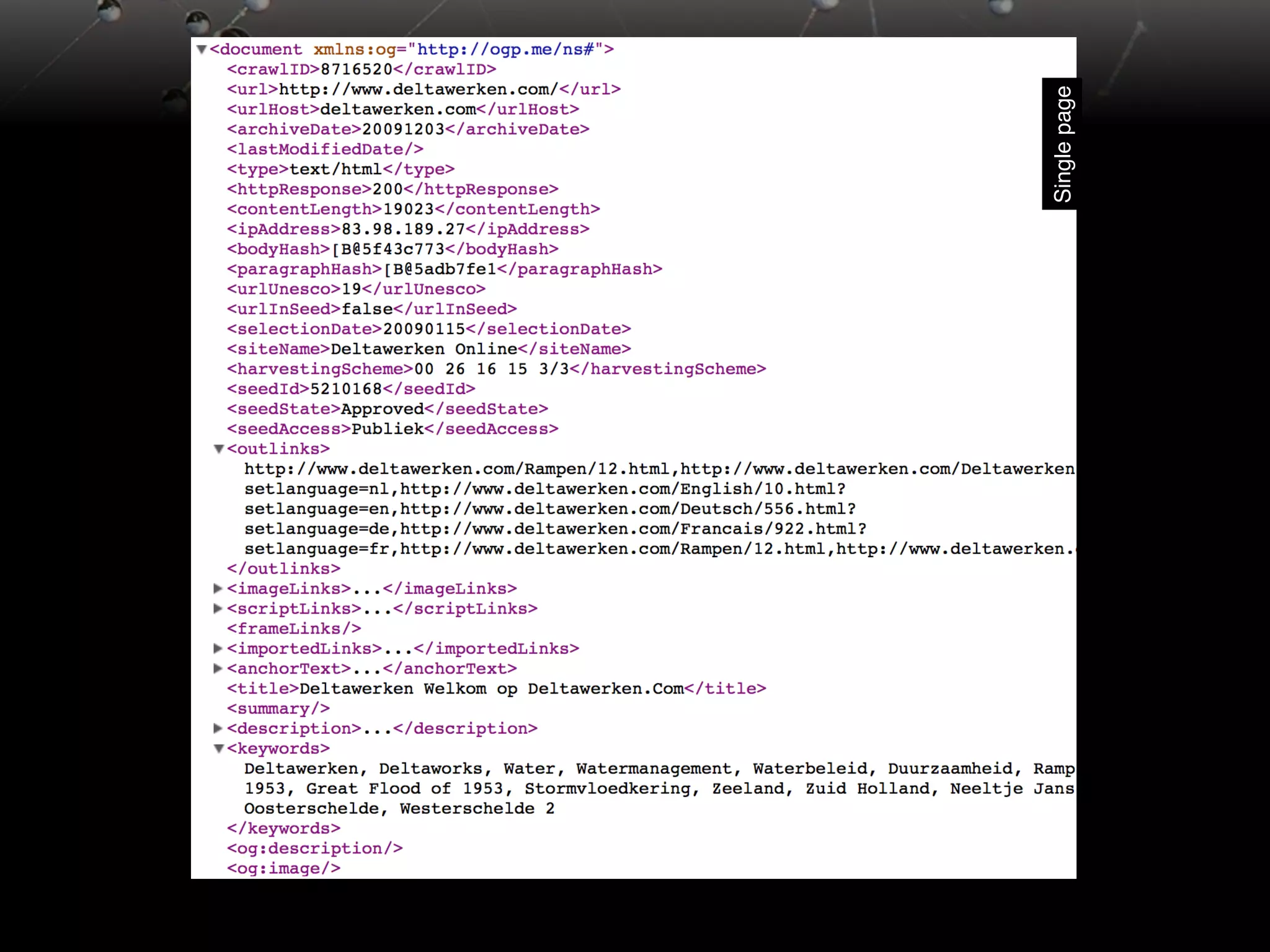
Task: Expand the scriptLinks node
Action: tap(218, 609)
